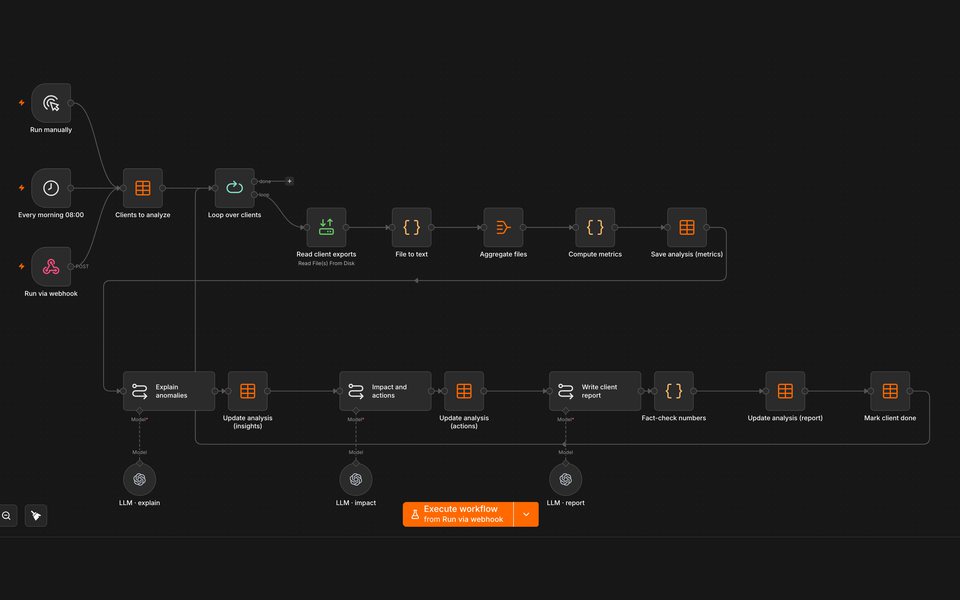Click the lightning bolt beside Run via webhook

(21, 266)
